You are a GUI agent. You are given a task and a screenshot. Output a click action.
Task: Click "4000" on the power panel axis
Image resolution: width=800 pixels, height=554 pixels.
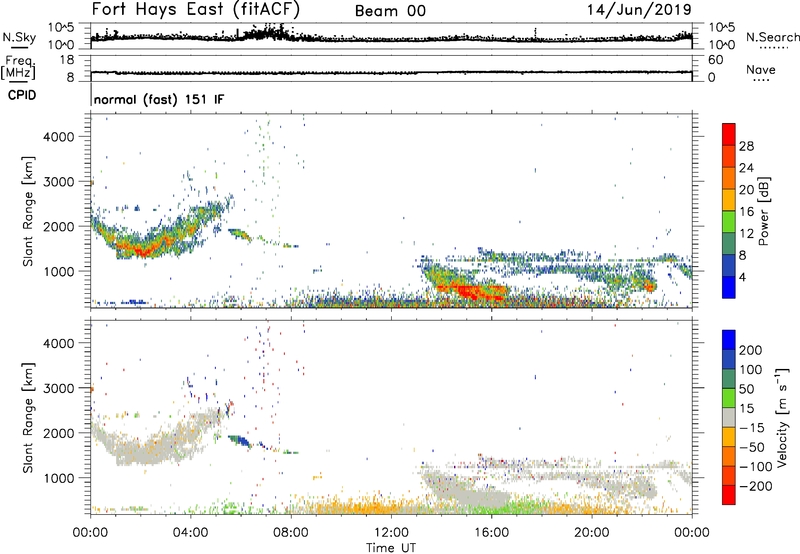coord(59,137)
